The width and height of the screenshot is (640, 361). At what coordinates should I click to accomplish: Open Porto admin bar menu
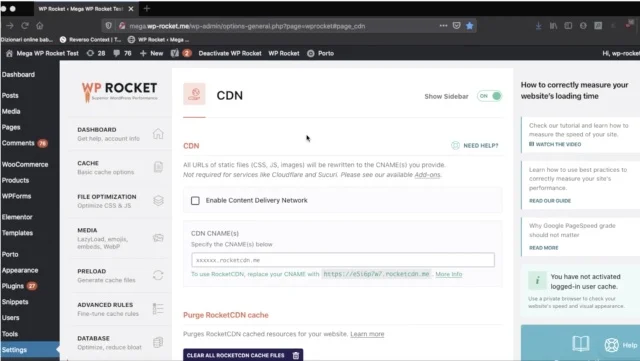(320, 53)
